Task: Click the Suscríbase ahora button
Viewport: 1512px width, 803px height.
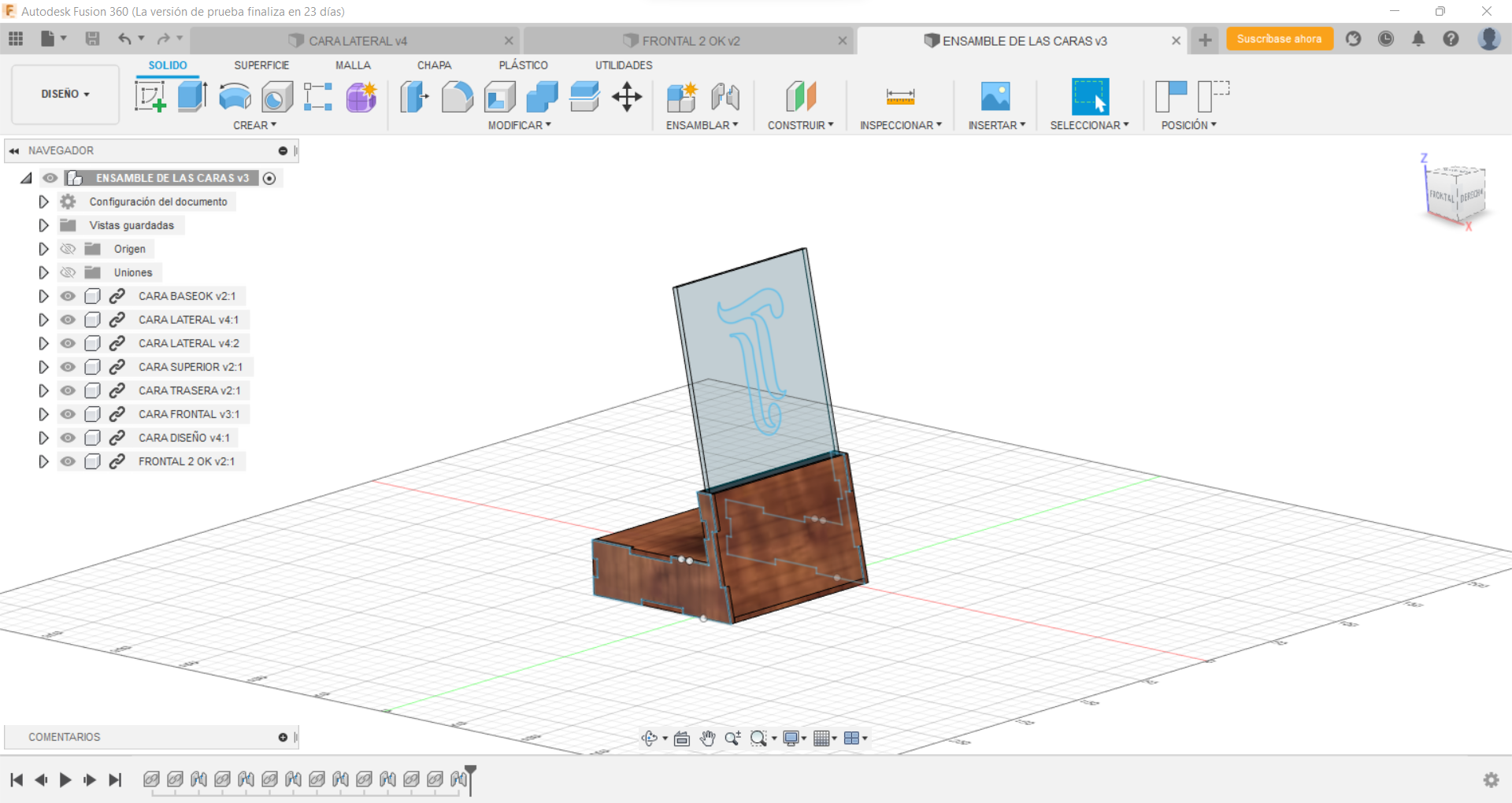Action: tap(1279, 39)
